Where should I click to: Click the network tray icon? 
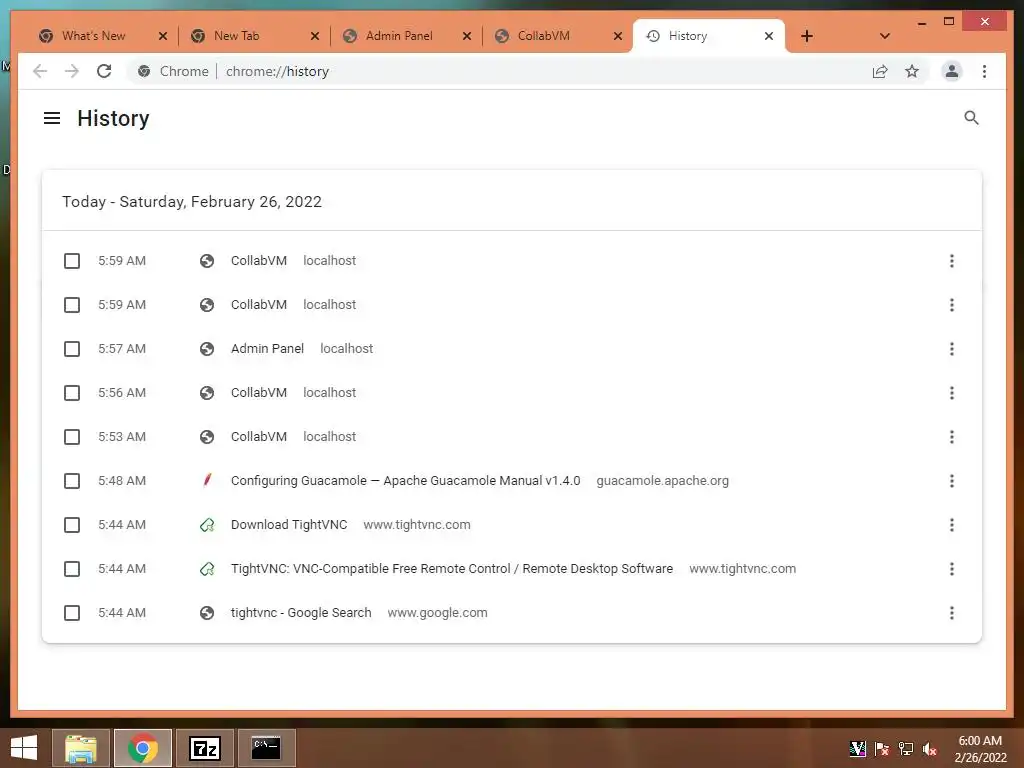pyautogui.click(x=906, y=749)
